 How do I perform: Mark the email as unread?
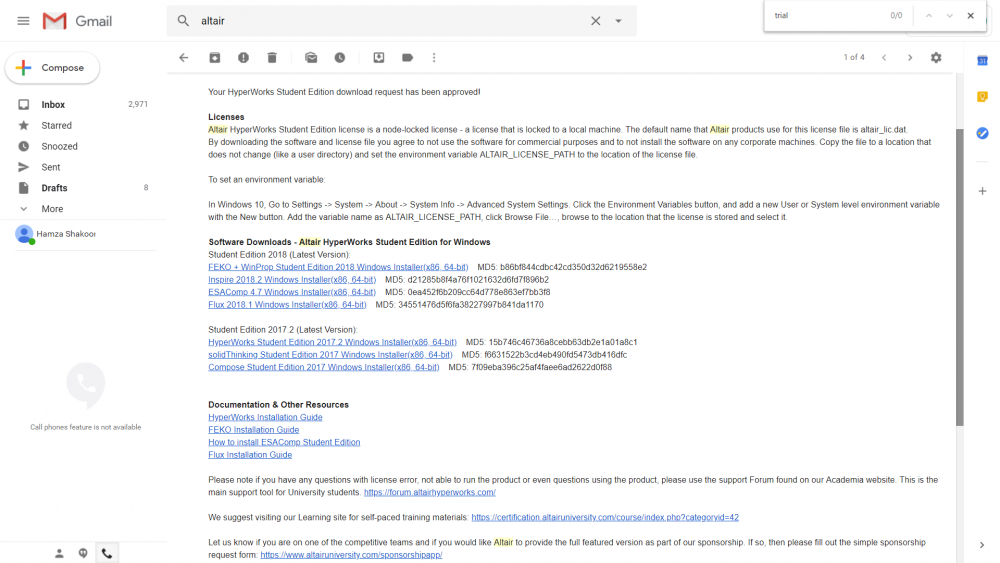(x=311, y=57)
